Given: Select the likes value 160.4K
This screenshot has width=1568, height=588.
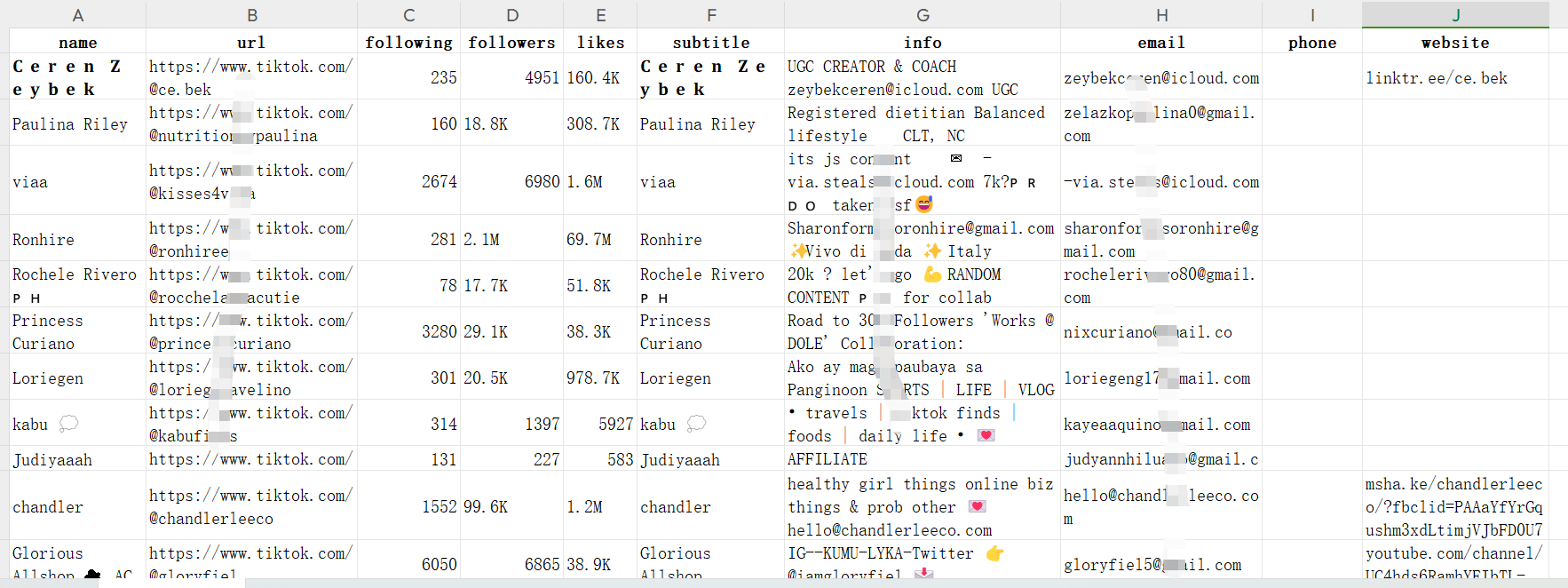Looking at the screenshot, I should (601, 77).
